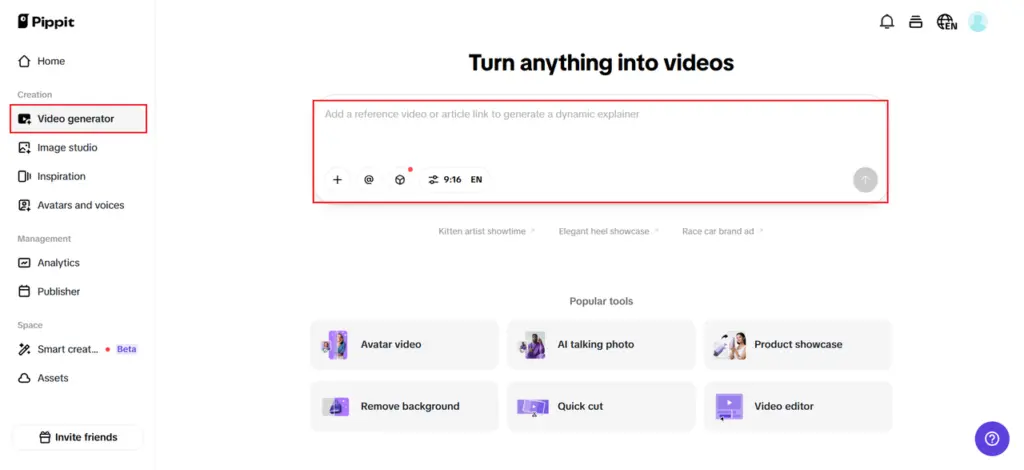Click the Avatars and voices icon
The image size is (1024, 470).
point(24,205)
